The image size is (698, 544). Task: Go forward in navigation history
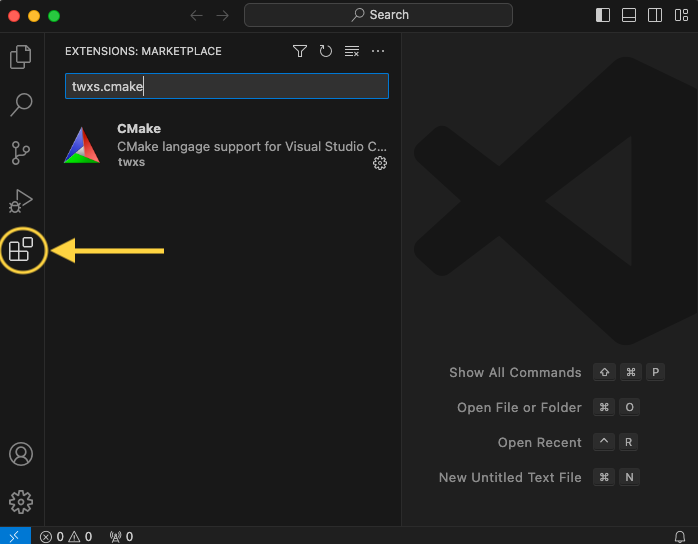pyautogui.click(x=223, y=16)
